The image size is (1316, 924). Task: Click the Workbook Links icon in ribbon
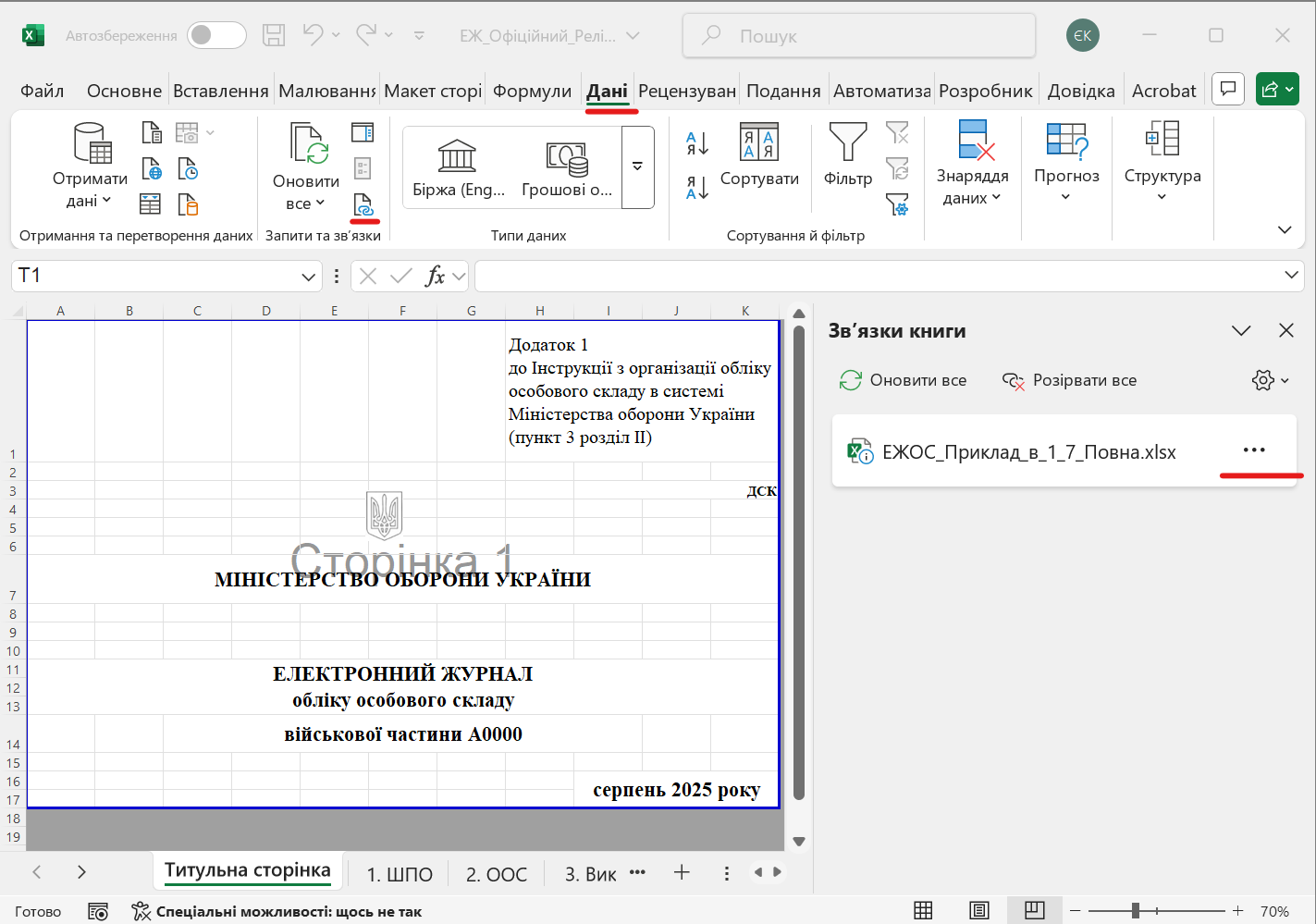click(363, 204)
